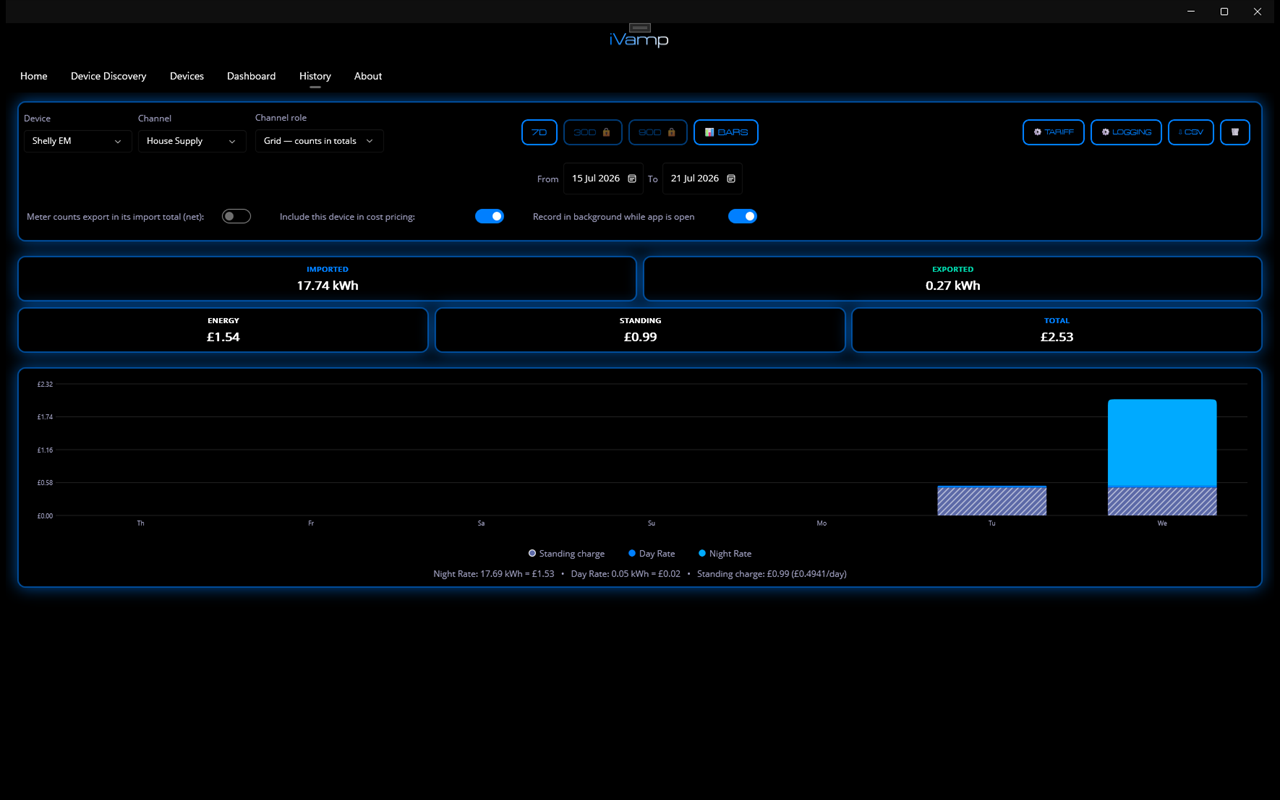Image resolution: width=1280 pixels, height=800 pixels.
Task: Click the From date 15 Jul 2026 field
Action: click(x=603, y=179)
